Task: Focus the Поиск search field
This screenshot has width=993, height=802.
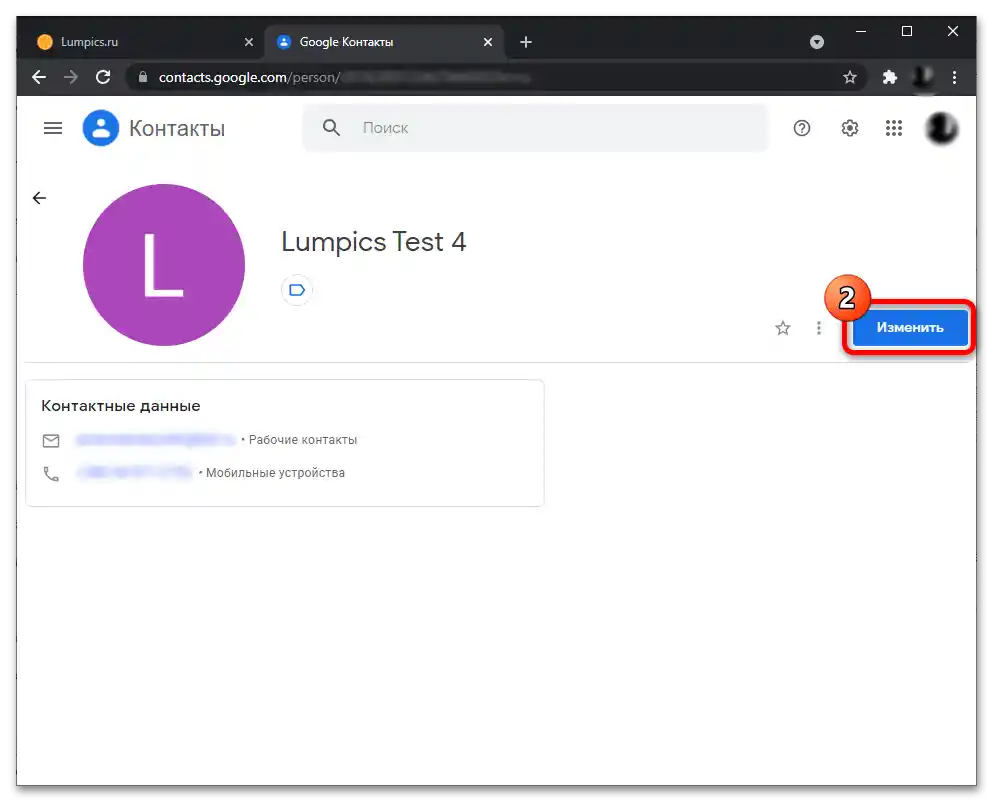Action: [535, 128]
